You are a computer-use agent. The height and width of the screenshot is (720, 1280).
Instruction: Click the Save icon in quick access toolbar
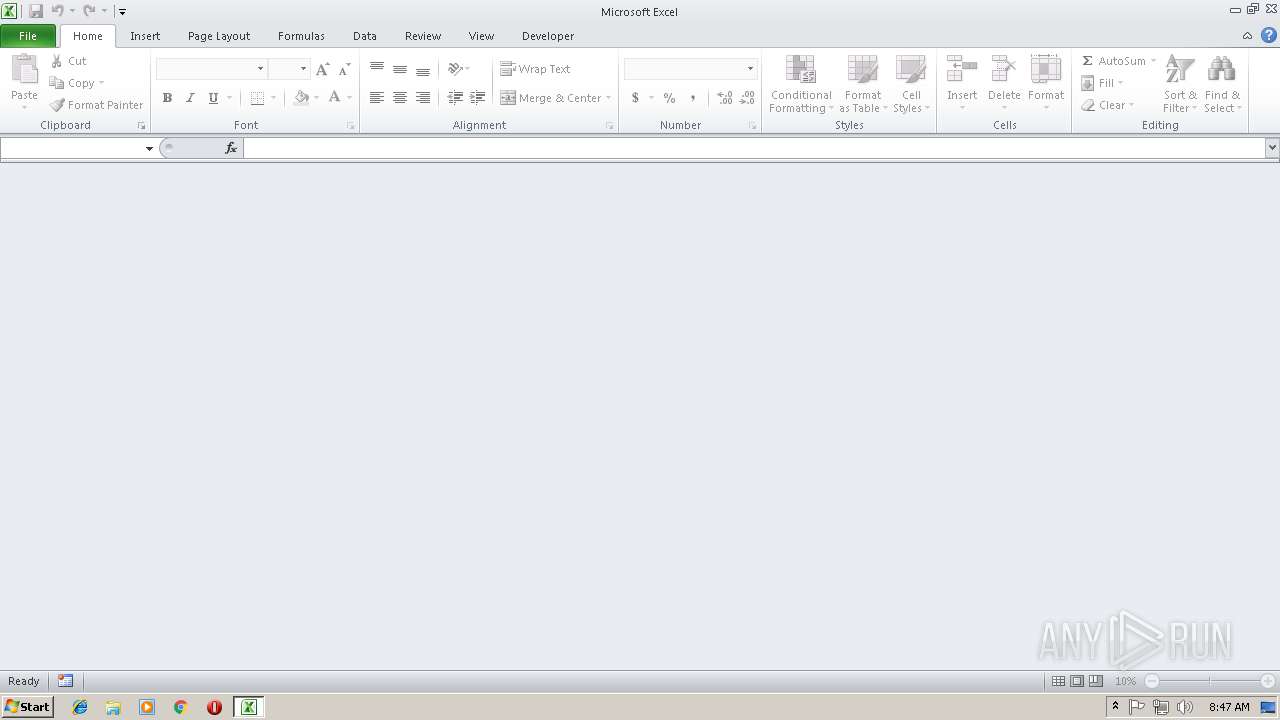(x=36, y=11)
